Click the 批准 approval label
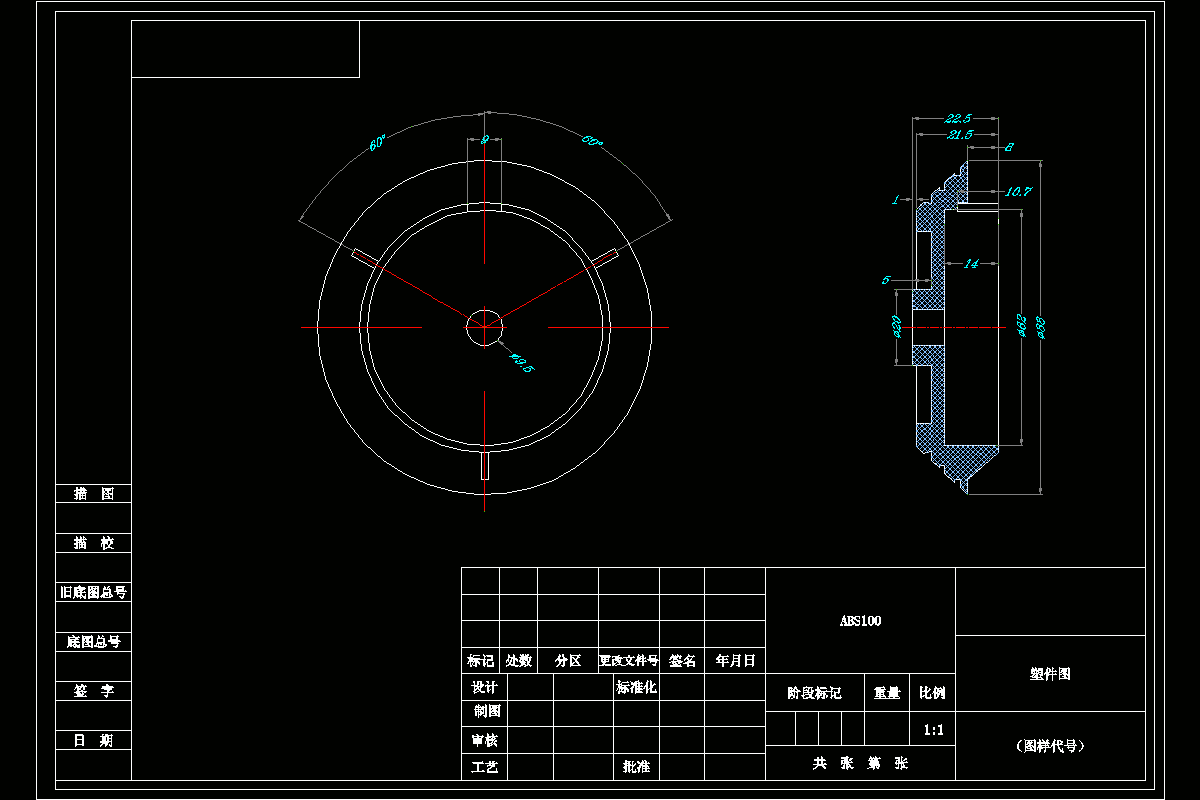This screenshot has width=1200, height=800. pos(636,767)
